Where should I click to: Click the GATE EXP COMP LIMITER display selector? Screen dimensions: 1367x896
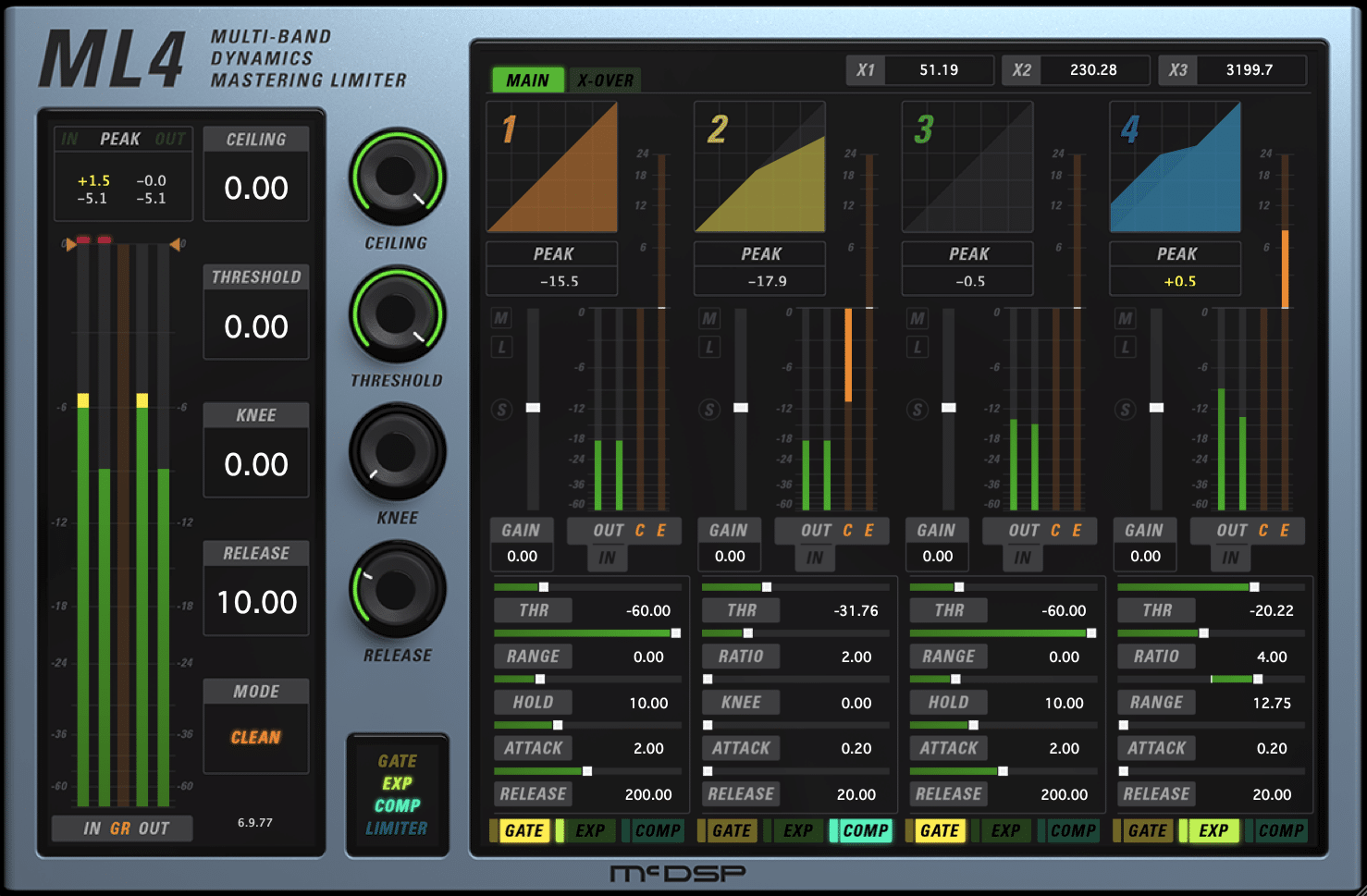click(x=397, y=794)
